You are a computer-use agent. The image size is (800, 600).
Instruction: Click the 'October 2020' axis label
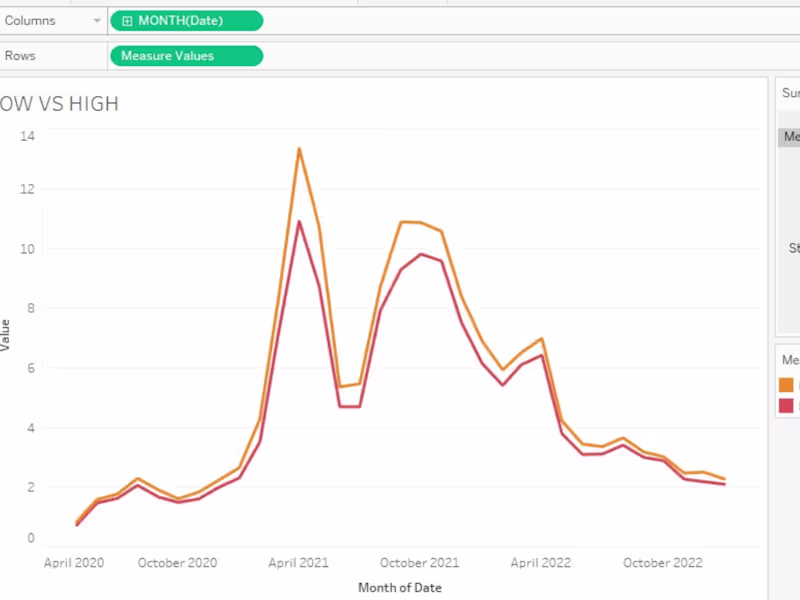click(x=178, y=563)
